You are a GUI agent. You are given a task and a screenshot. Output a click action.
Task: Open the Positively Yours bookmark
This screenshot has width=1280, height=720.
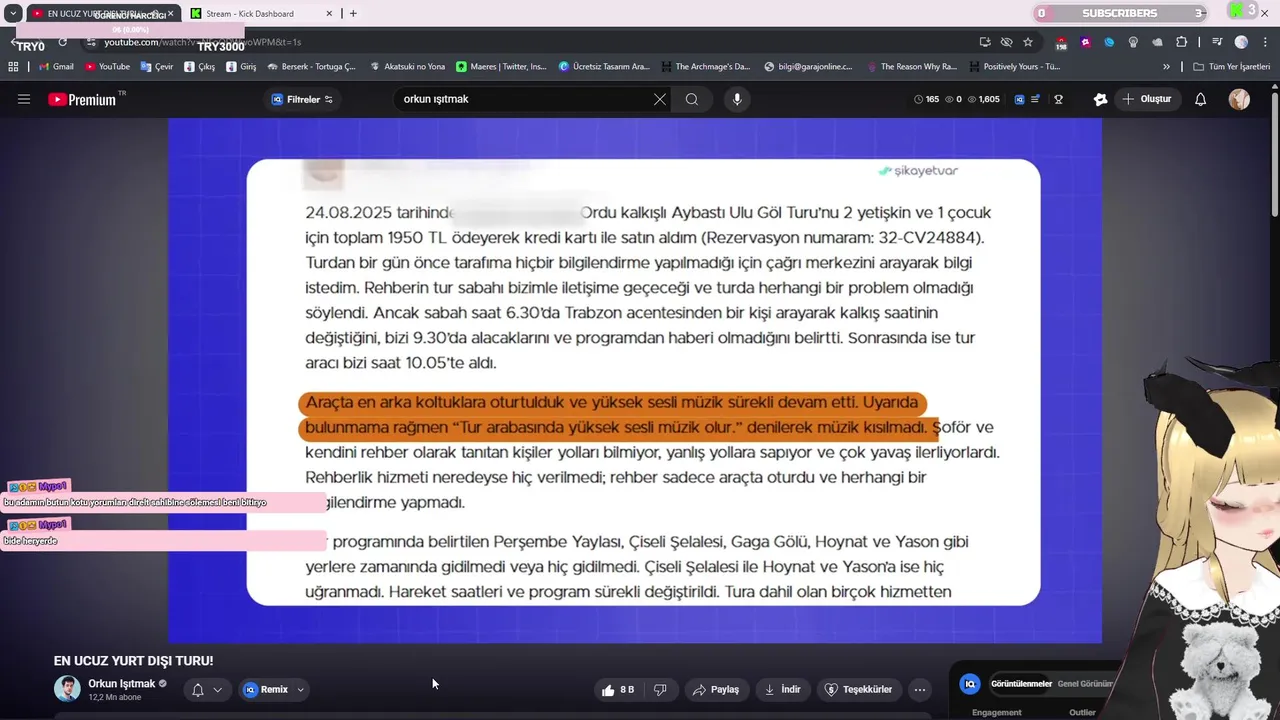tap(1014, 67)
